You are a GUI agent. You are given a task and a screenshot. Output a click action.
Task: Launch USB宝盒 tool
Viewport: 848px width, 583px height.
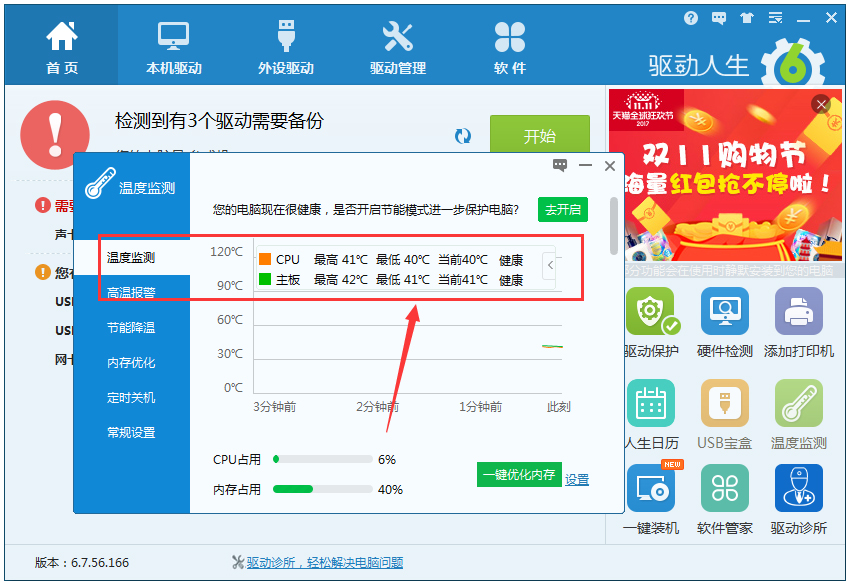click(x=725, y=415)
